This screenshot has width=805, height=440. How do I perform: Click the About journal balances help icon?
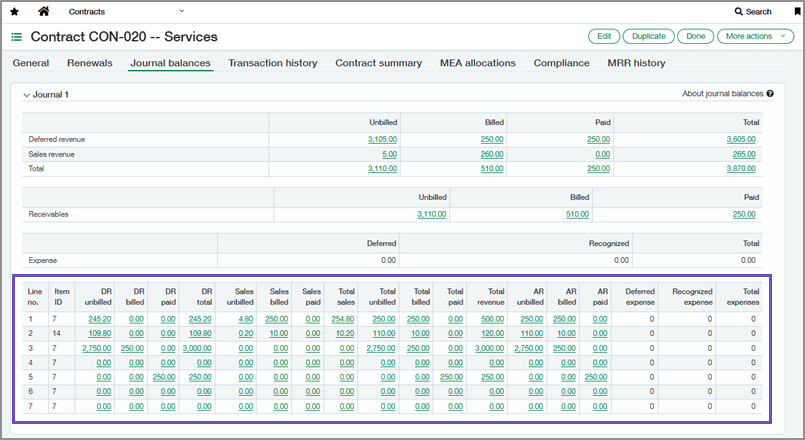pyautogui.click(x=770, y=94)
